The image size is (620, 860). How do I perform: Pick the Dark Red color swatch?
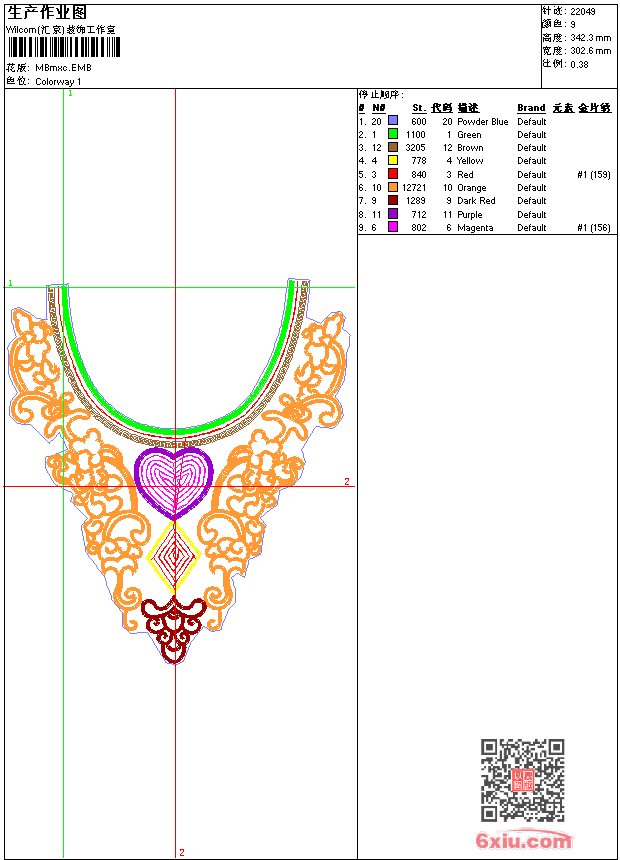pos(393,200)
